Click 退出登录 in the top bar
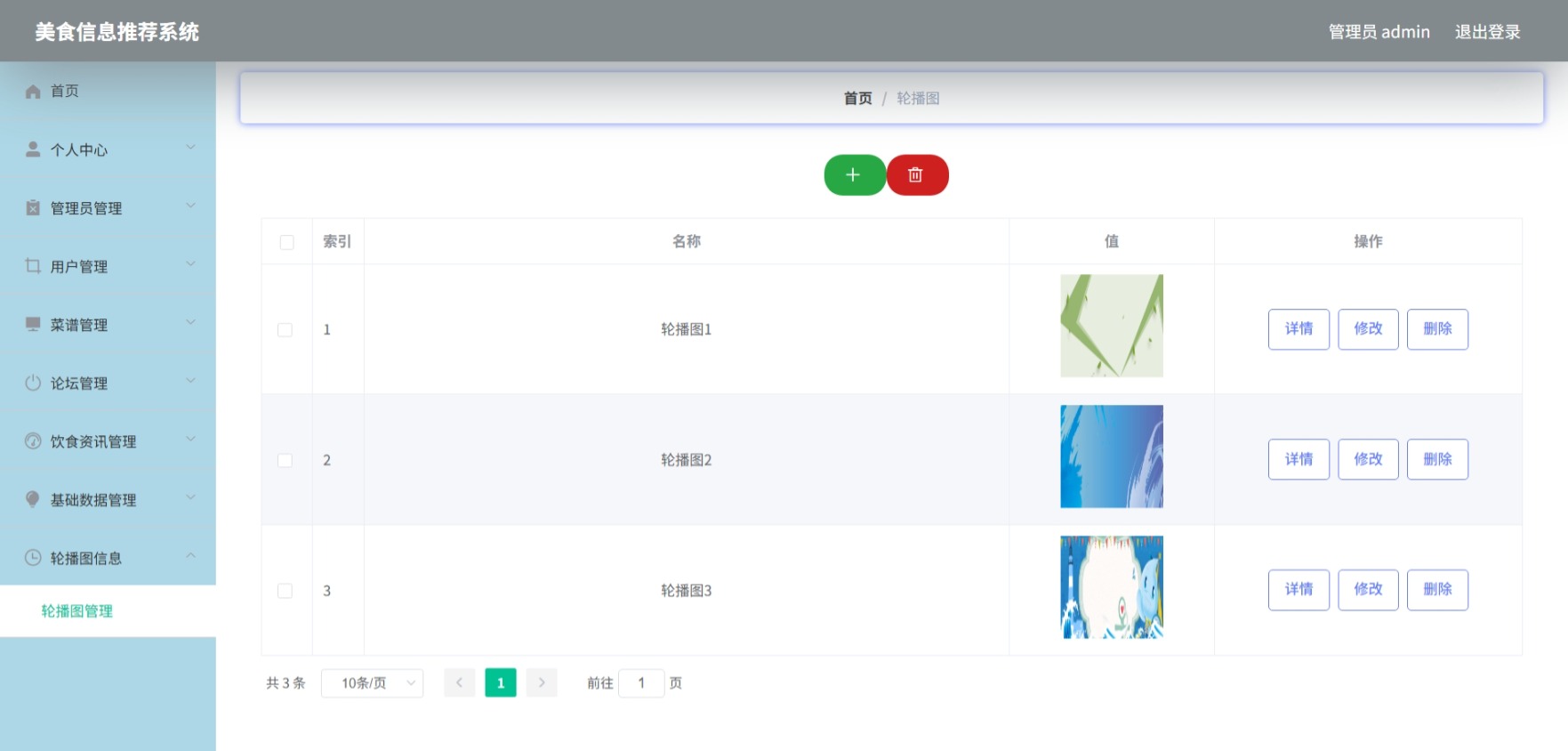 [x=1487, y=32]
